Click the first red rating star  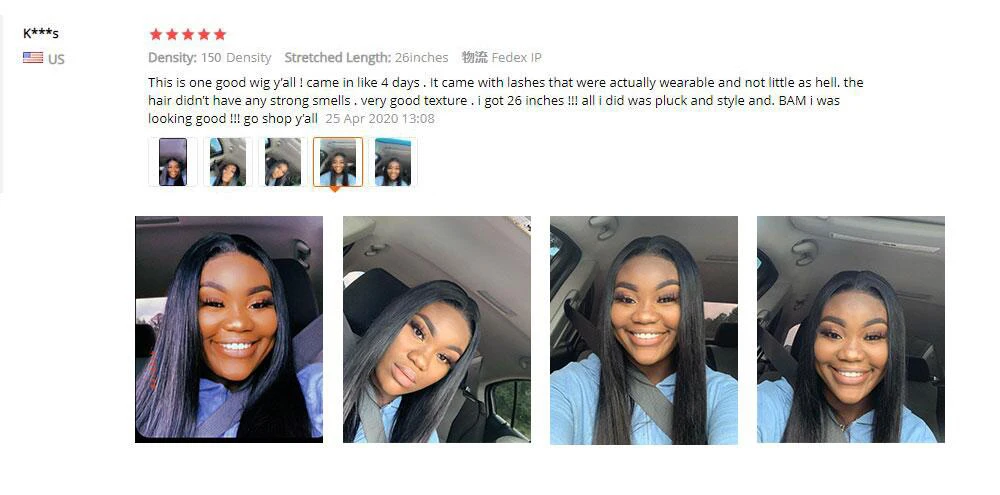pos(156,34)
